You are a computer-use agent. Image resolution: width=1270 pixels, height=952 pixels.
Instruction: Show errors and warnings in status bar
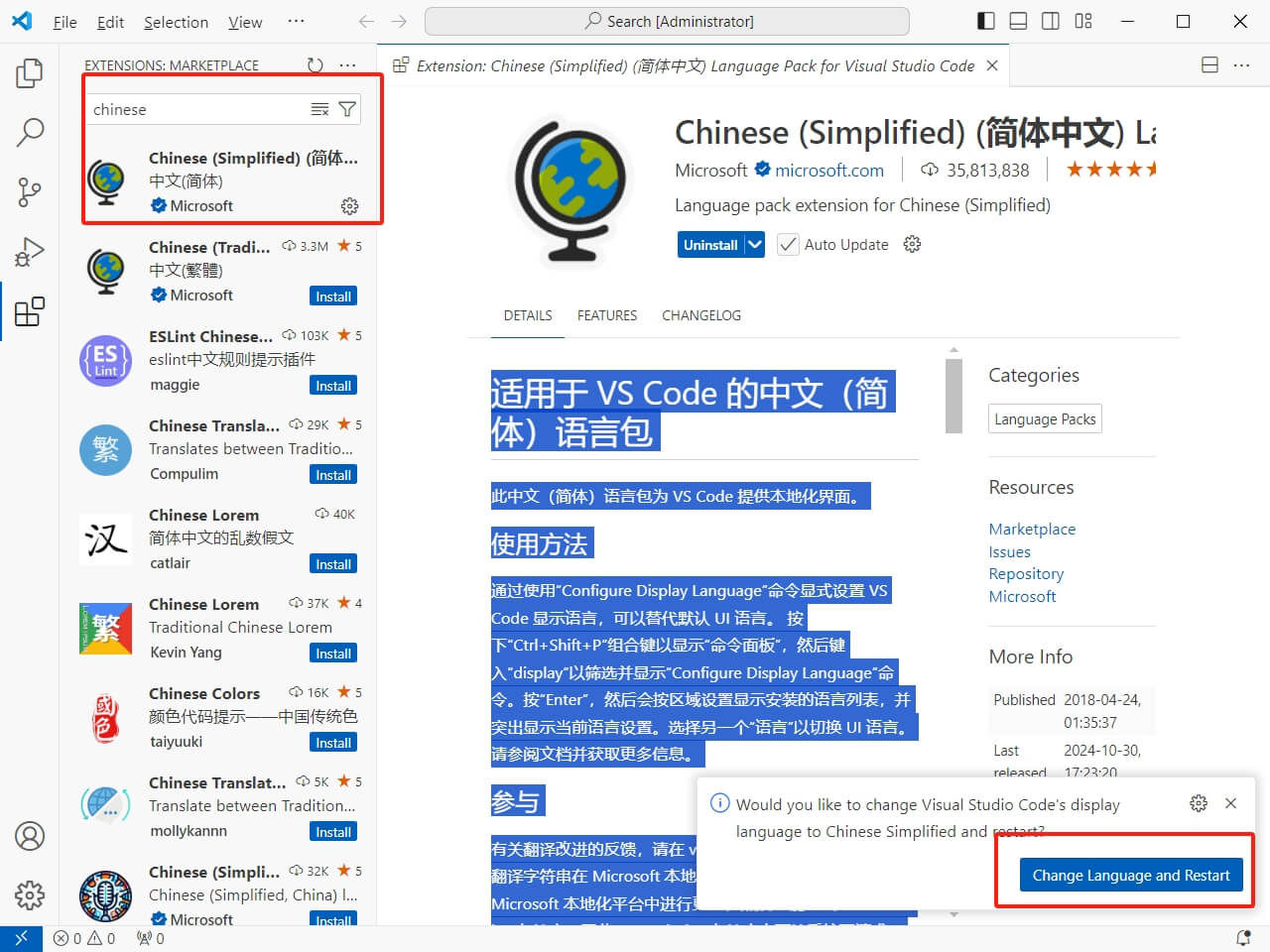[84, 938]
